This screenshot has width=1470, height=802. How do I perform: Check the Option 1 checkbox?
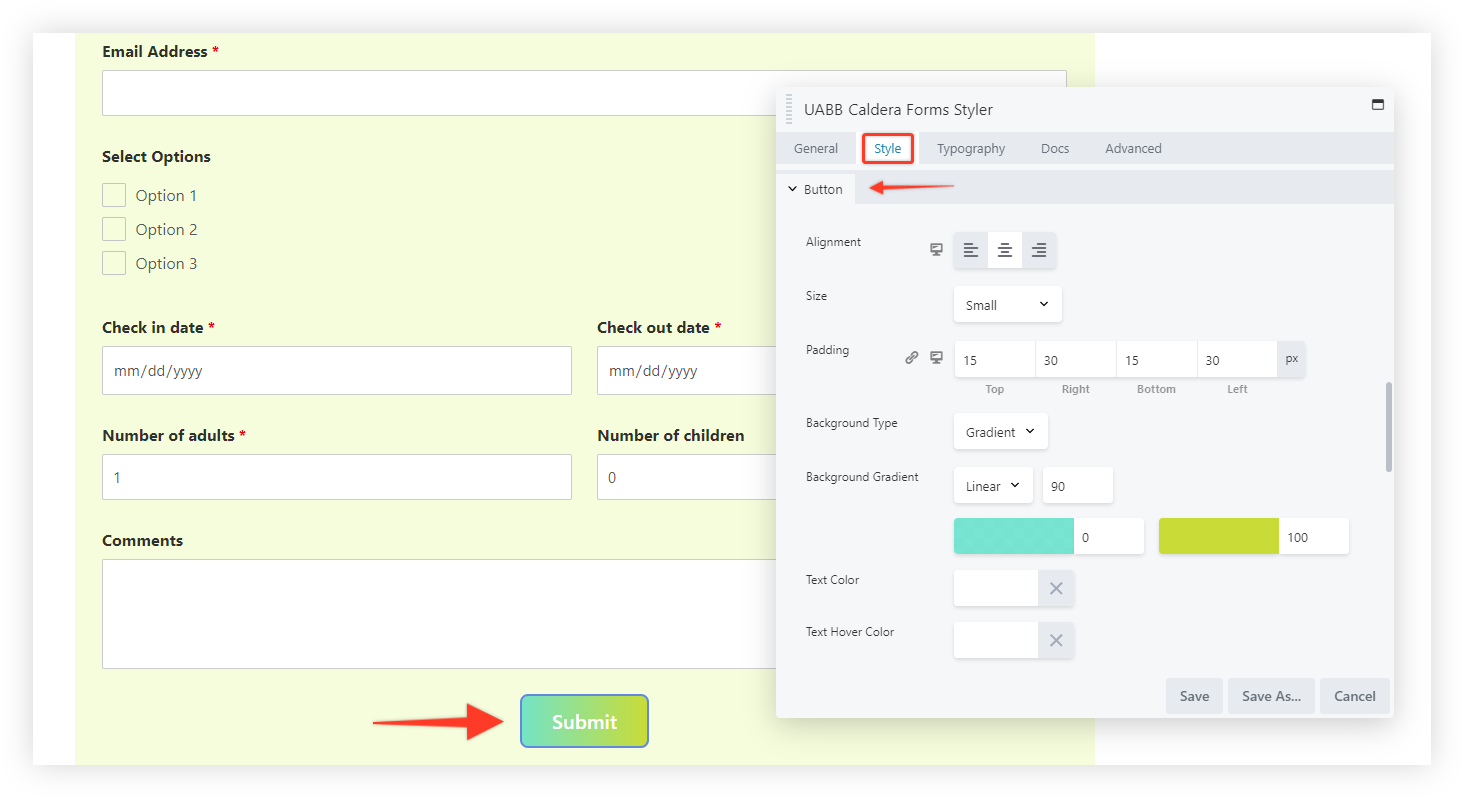tap(114, 195)
